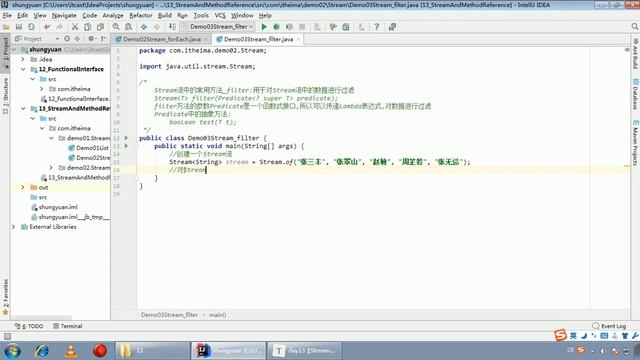640x360 pixels.
Task: Open VLC media player from taskbar
Action: pos(71,351)
